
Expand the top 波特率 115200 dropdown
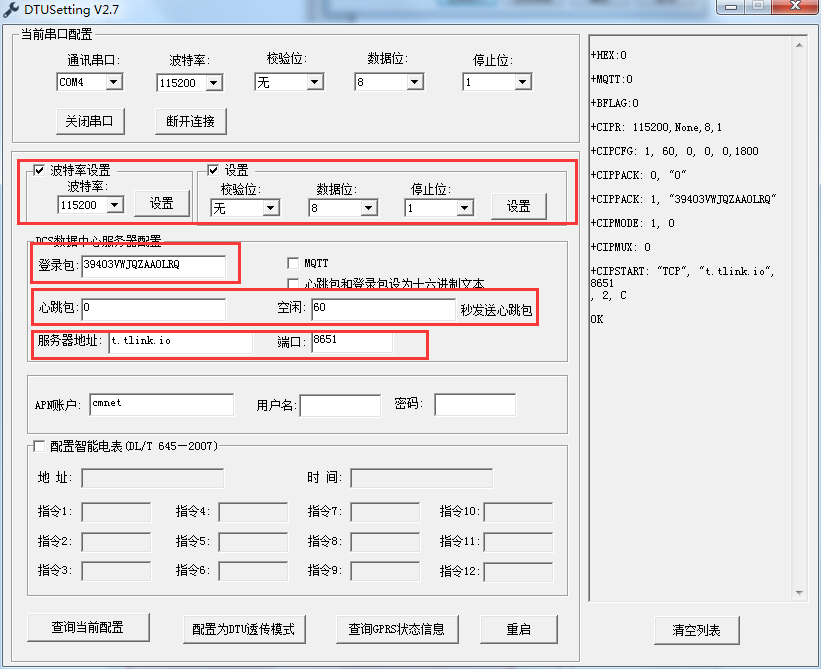(213, 83)
